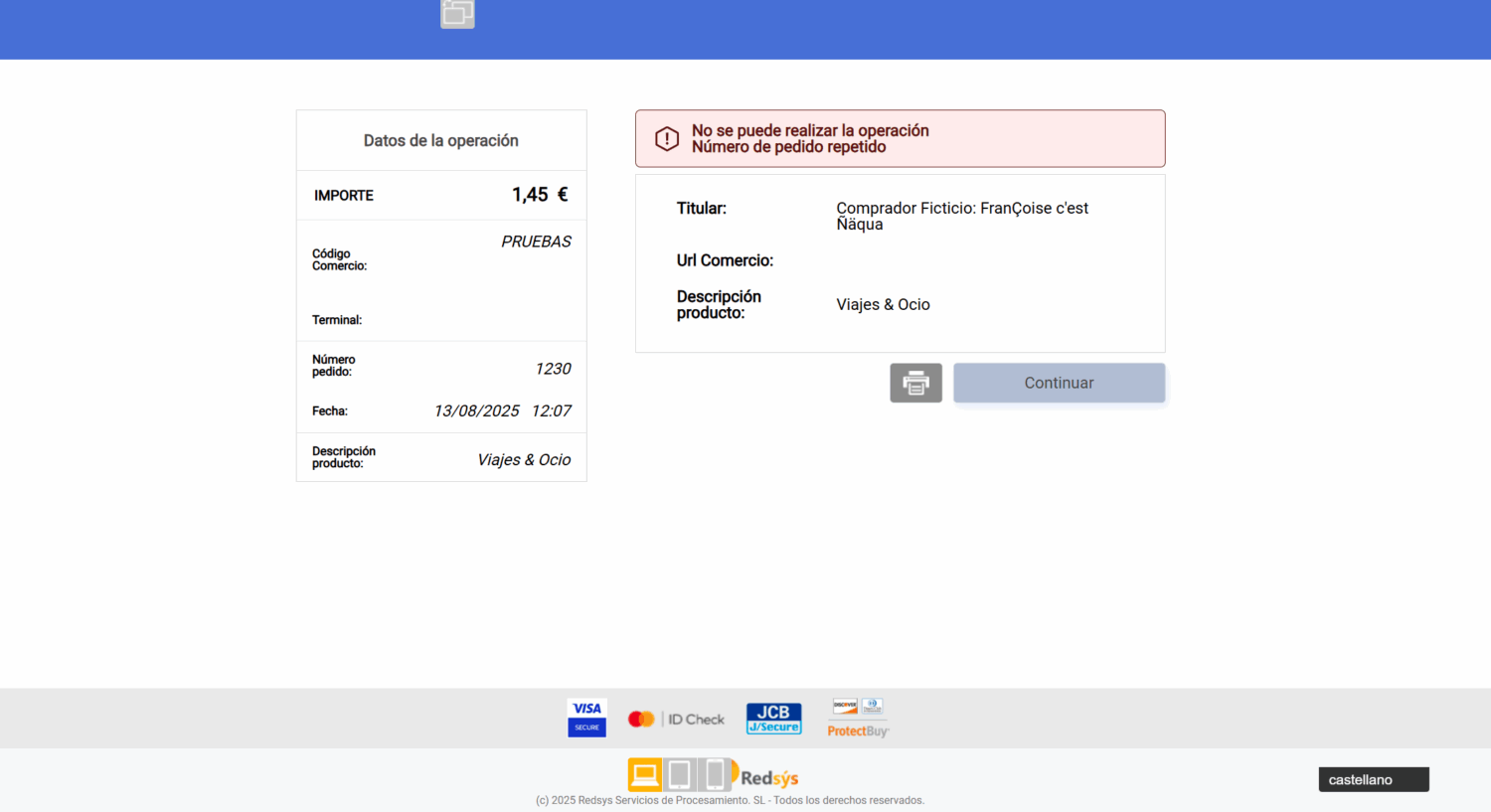
Task: Select the mobile phone view icon
Action: point(715,774)
